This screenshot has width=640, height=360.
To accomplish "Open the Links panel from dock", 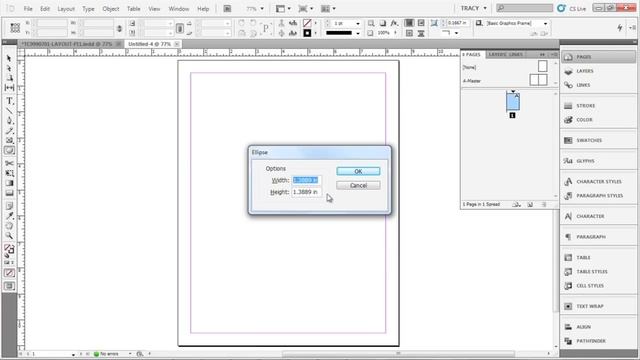I will [x=598, y=85].
